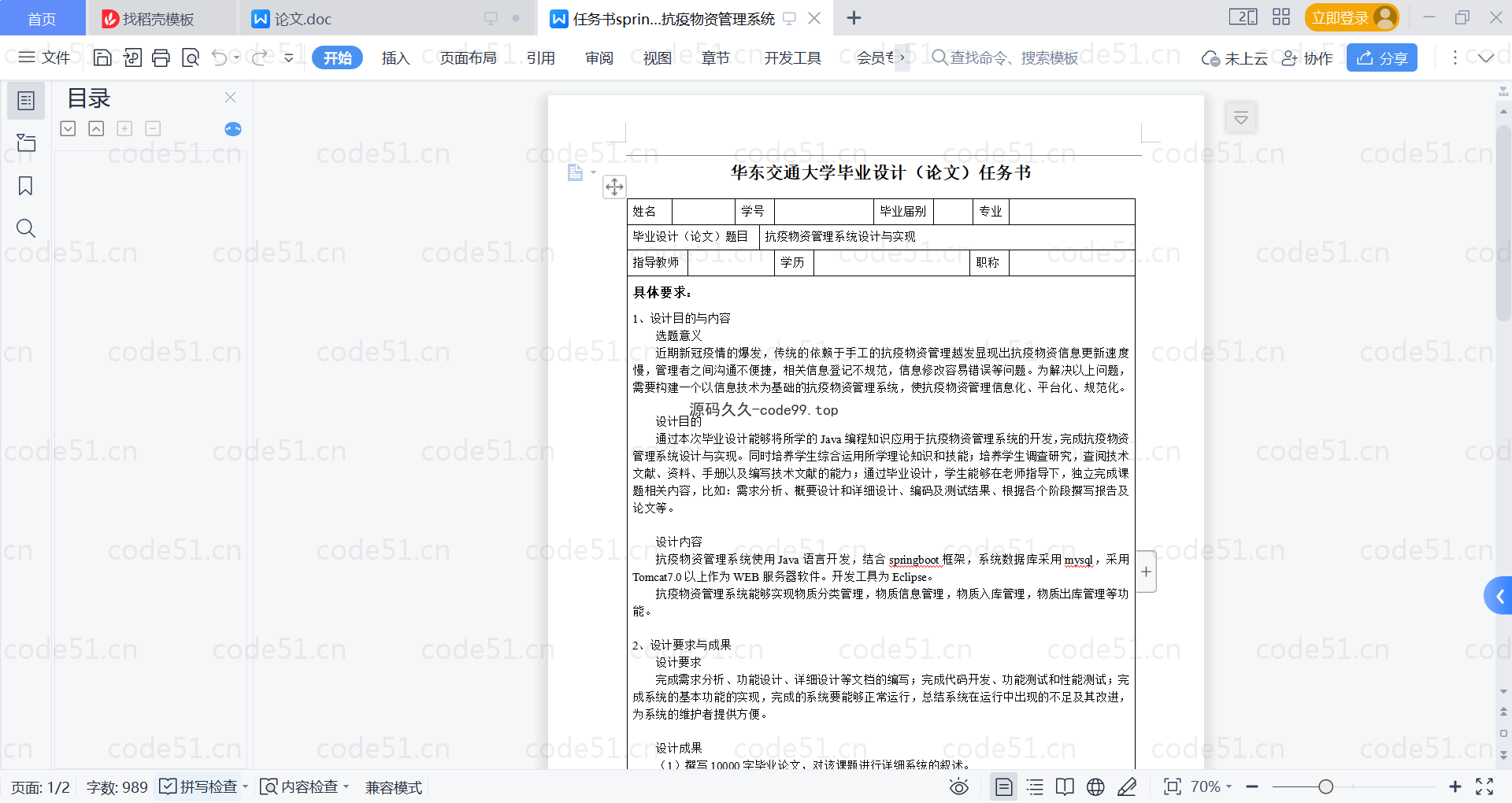The height and width of the screenshot is (803, 1512).
Task: Open a new document tab with plus
Action: coord(854,18)
